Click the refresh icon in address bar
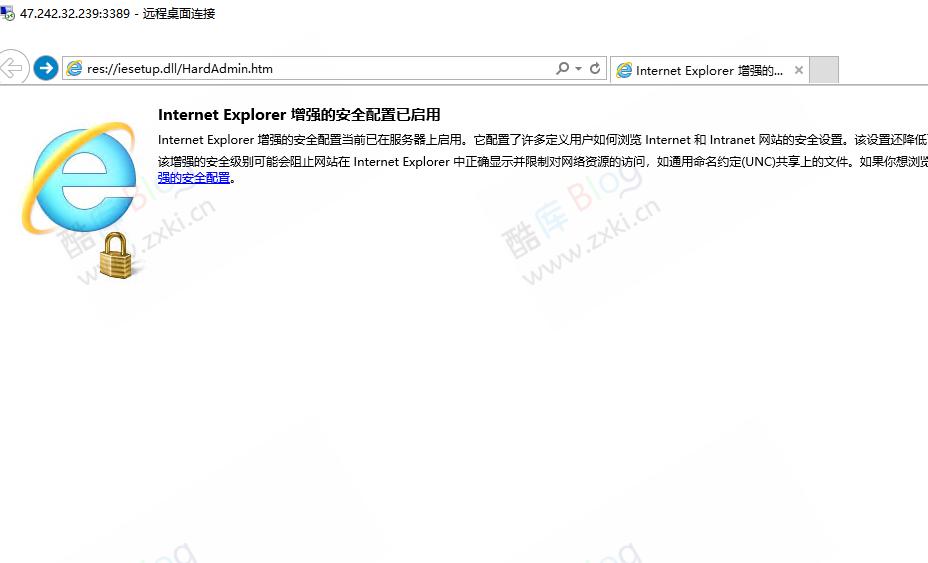The image size is (928, 563). [x=595, y=69]
